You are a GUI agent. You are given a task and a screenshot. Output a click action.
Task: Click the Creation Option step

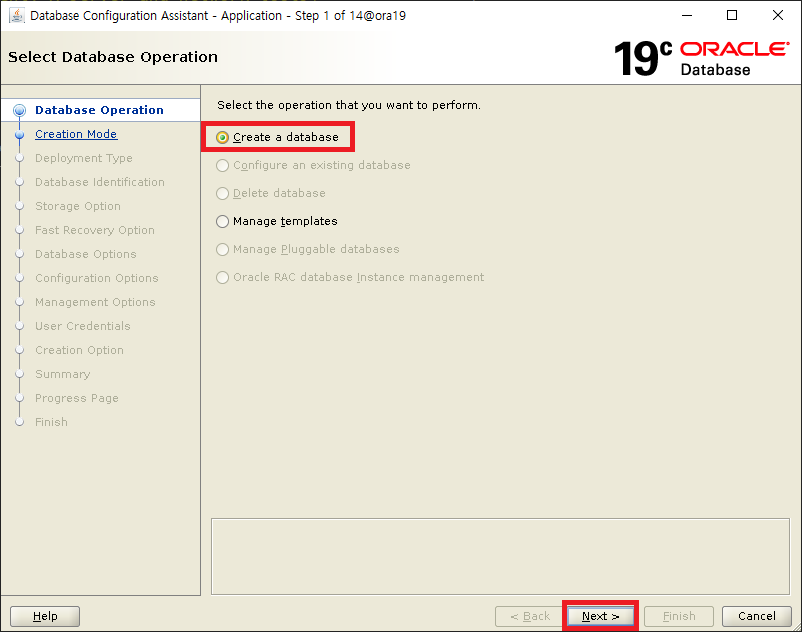click(79, 350)
